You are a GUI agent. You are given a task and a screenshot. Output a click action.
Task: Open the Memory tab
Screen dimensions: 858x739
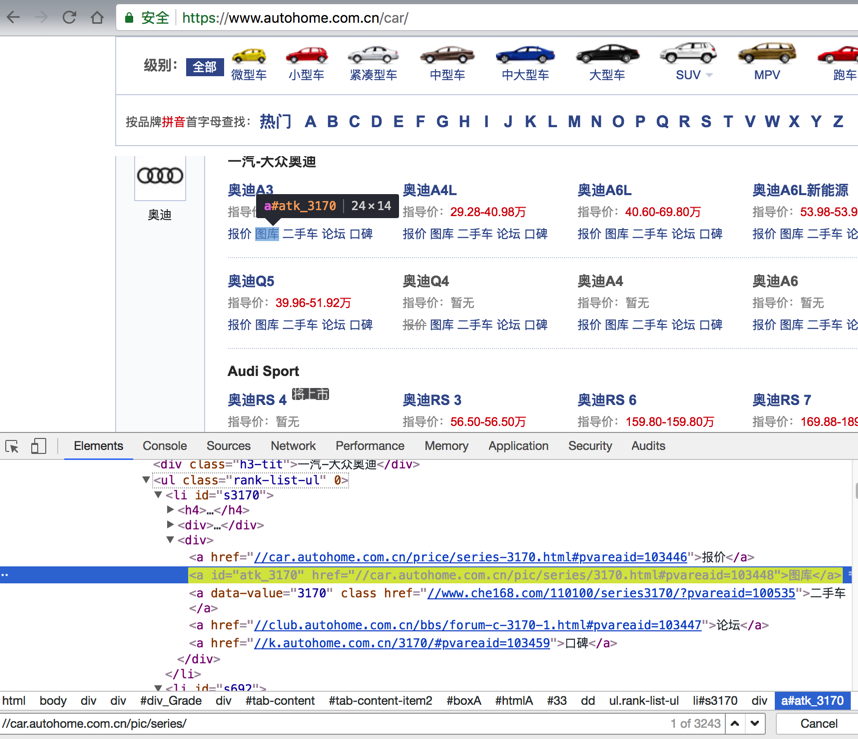click(x=447, y=446)
